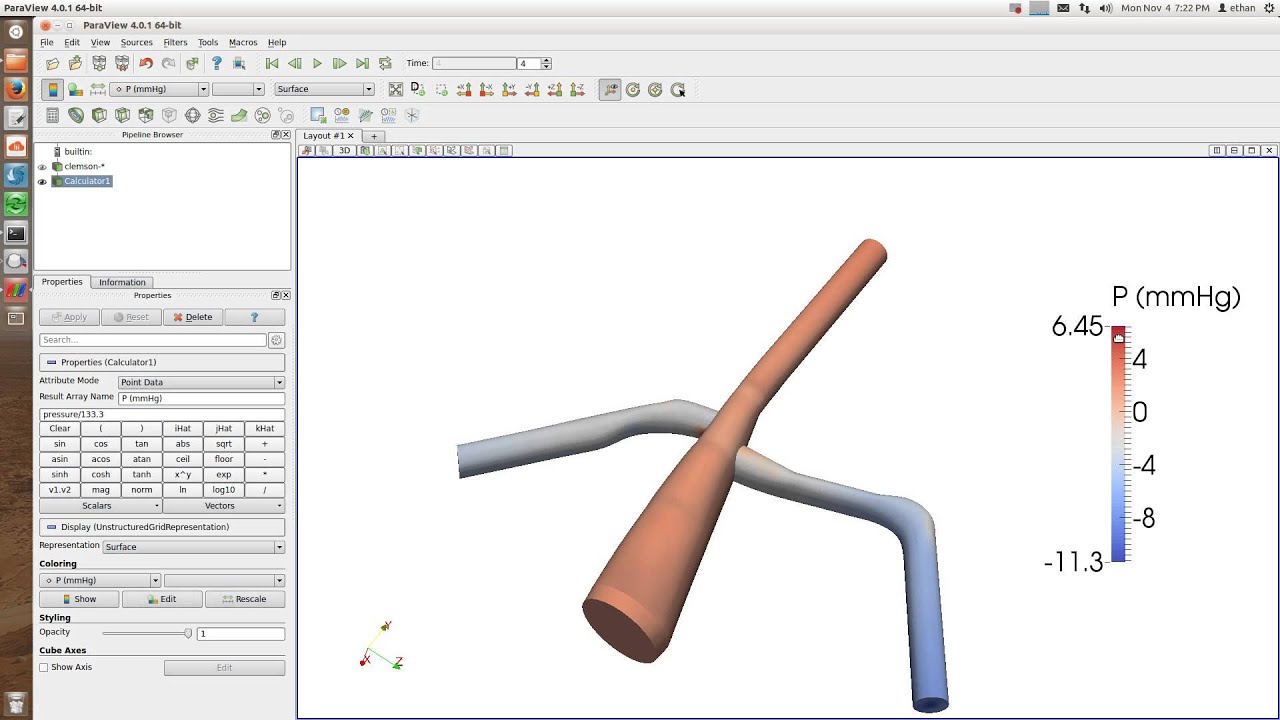The height and width of the screenshot is (720, 1280).
Task: Click the Delete button in Properties
Action: (192, 317)
